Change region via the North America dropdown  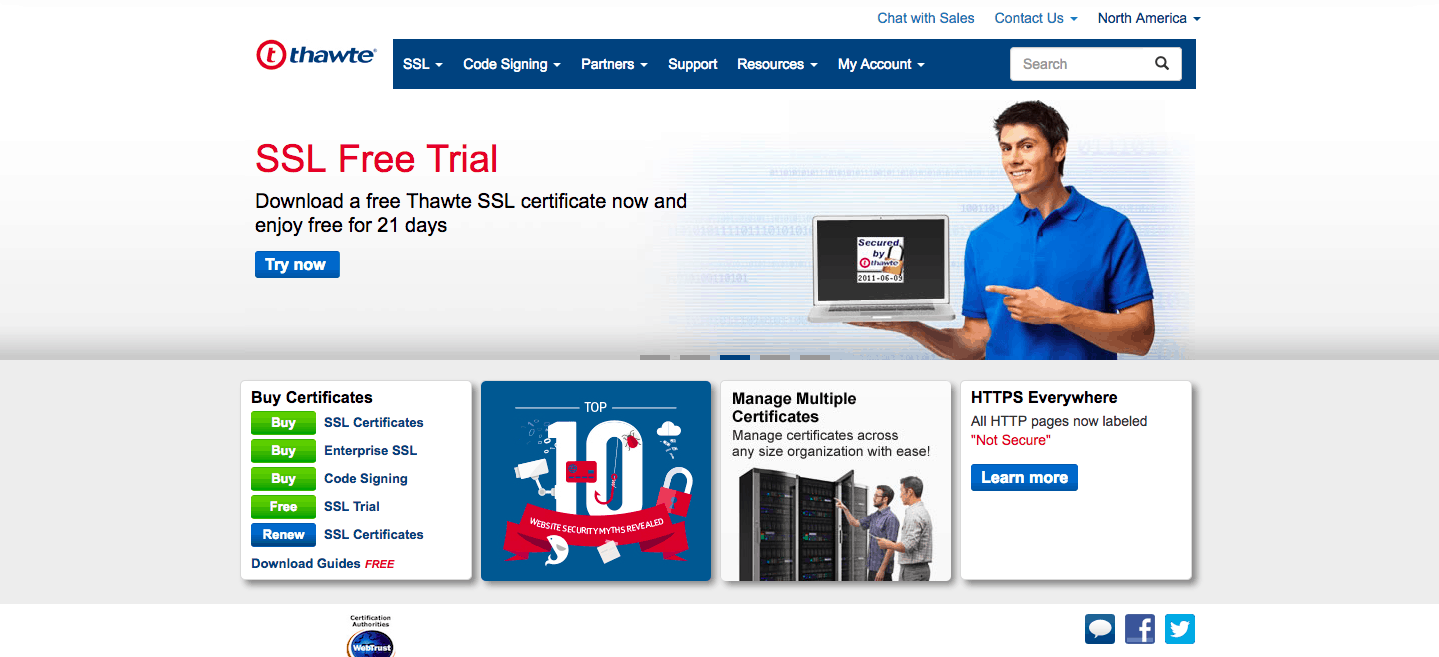(1147, 17)
